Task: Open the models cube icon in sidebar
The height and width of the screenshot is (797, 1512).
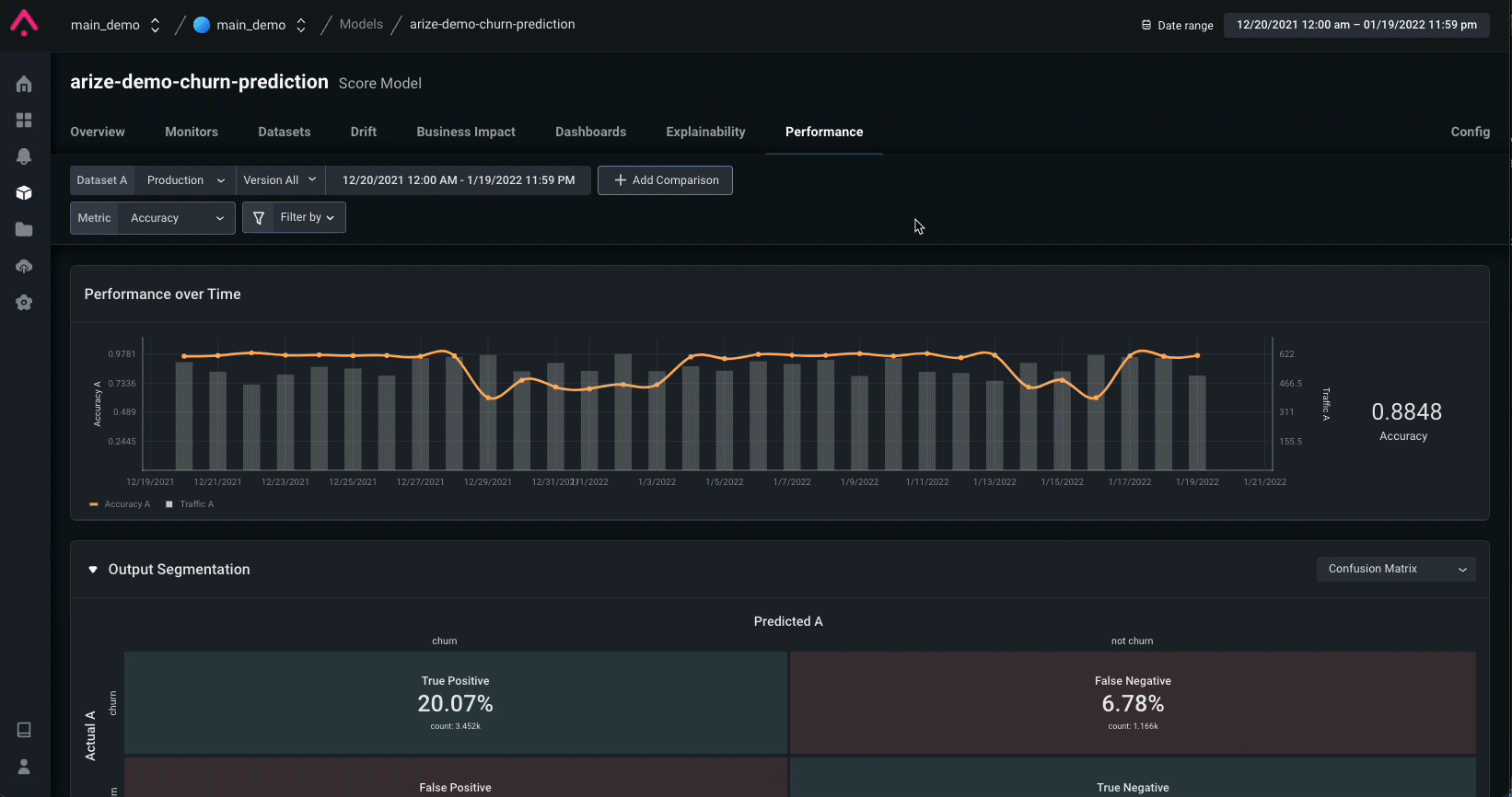Action: coord(24,193)
